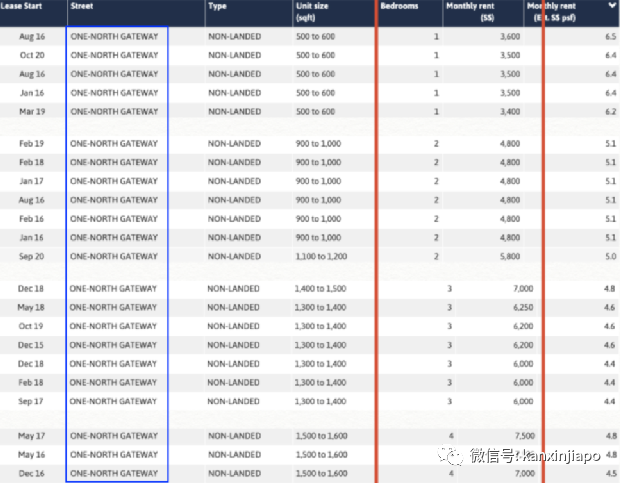Click the WeChat logo in the watermark

pyautogui.click(x=457, y=455)
